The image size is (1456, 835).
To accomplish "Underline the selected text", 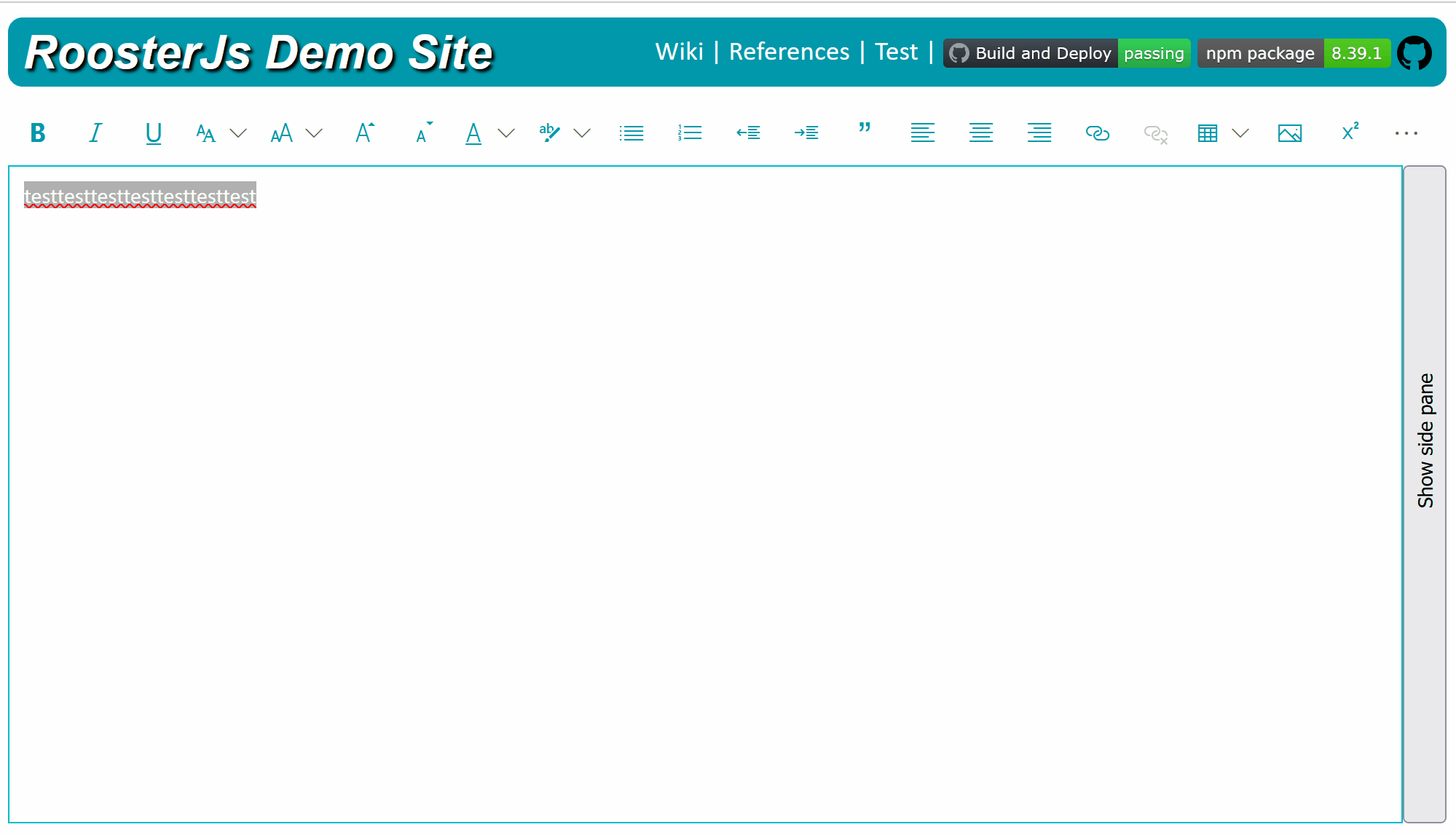I will pos(153,132).
